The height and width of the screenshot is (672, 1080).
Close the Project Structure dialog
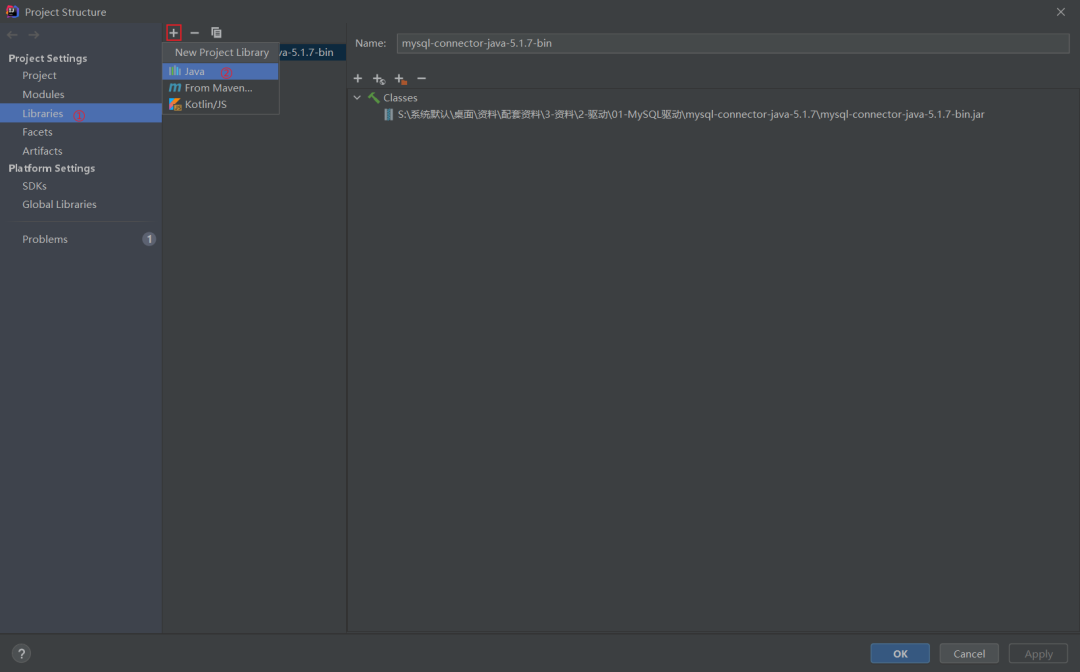click(1061, 12)
